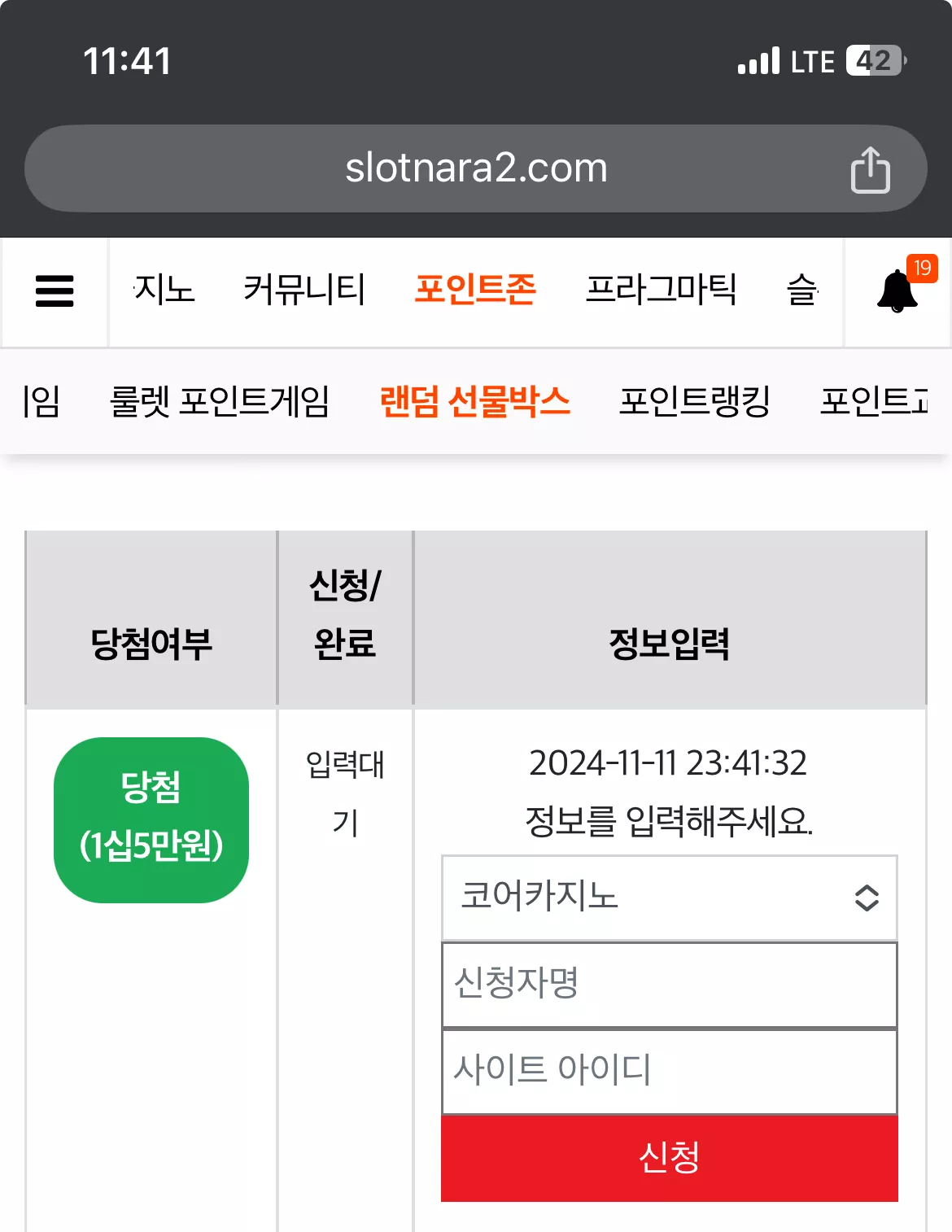Viewport: 952px width, 1232px height.
Task: Submit with the red 신청 button
Action: pyautogui.click(x=669, y=1158)
